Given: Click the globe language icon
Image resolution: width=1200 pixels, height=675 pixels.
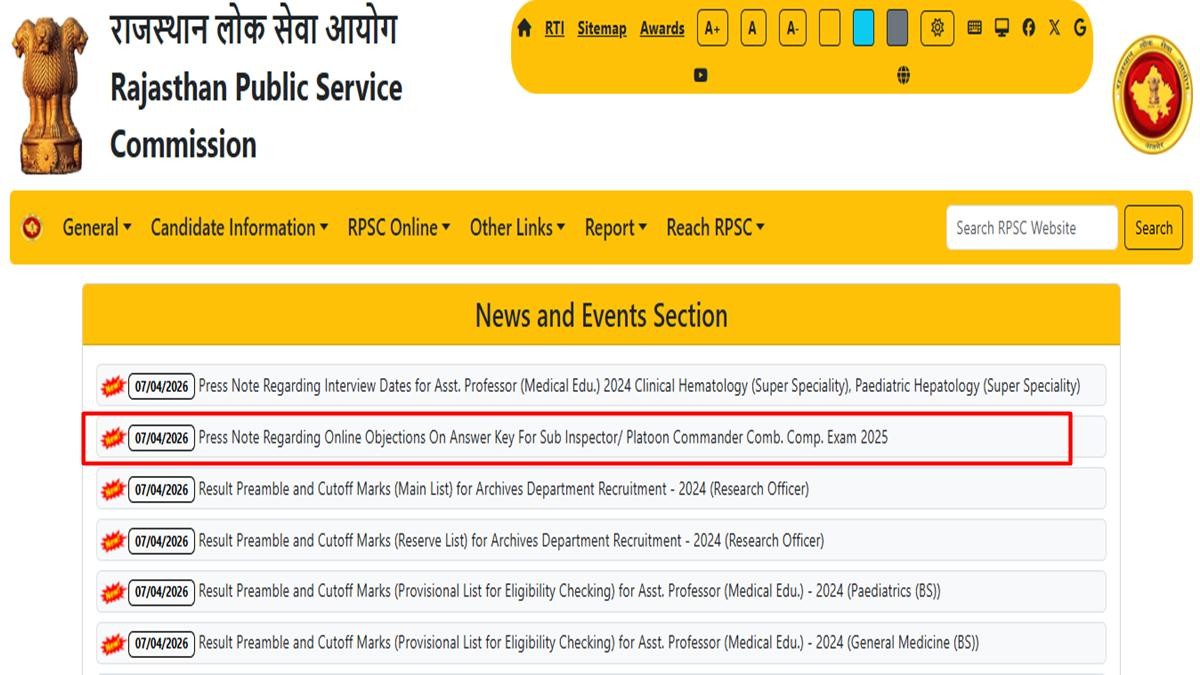Looking at the screenshot, I should pos(903,75).
